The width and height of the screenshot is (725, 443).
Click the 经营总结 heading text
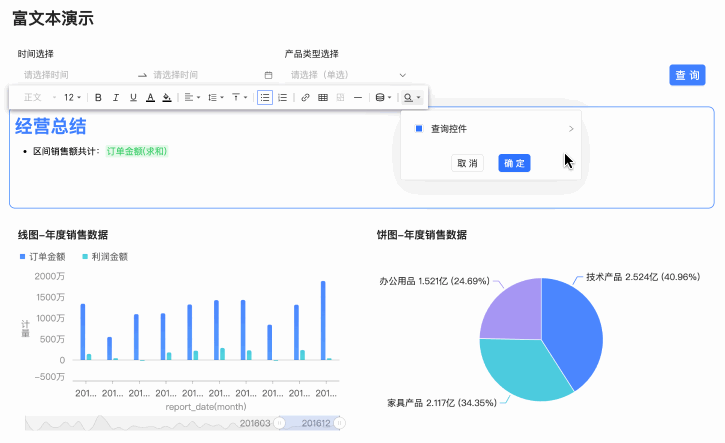coord(50,126)
